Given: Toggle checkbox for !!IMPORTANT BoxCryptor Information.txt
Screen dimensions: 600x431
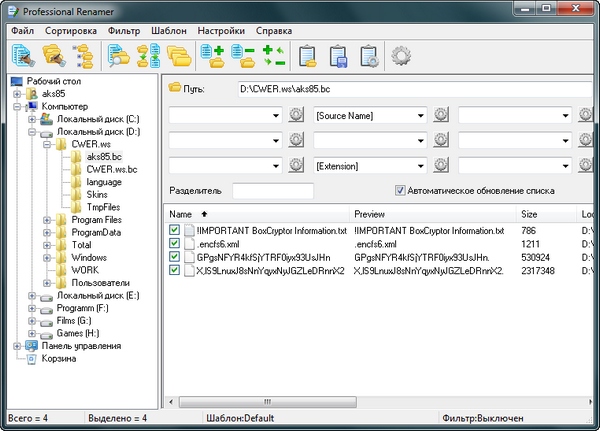Looking at the screenshot, I should point(175,230).
